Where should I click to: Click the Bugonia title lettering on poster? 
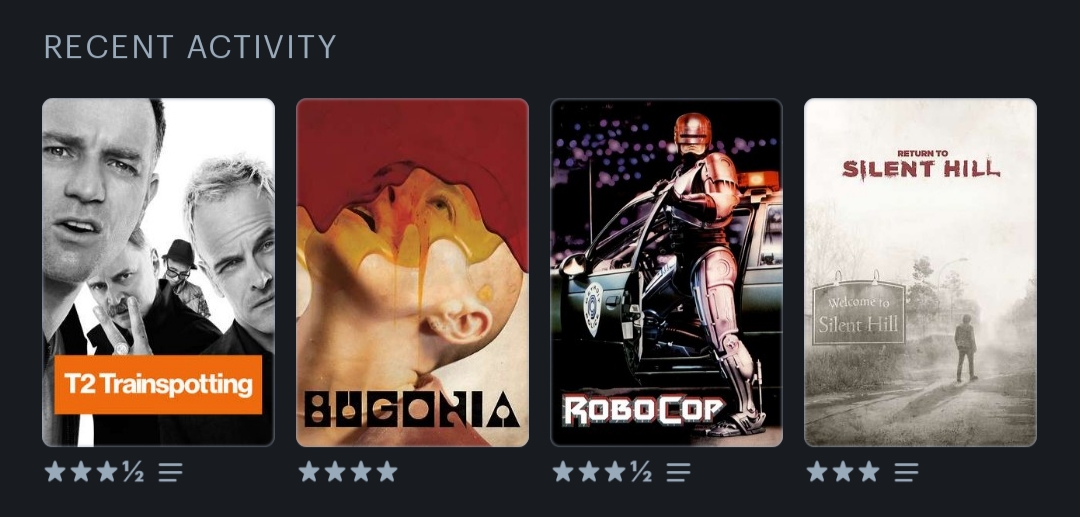[412, 410]
